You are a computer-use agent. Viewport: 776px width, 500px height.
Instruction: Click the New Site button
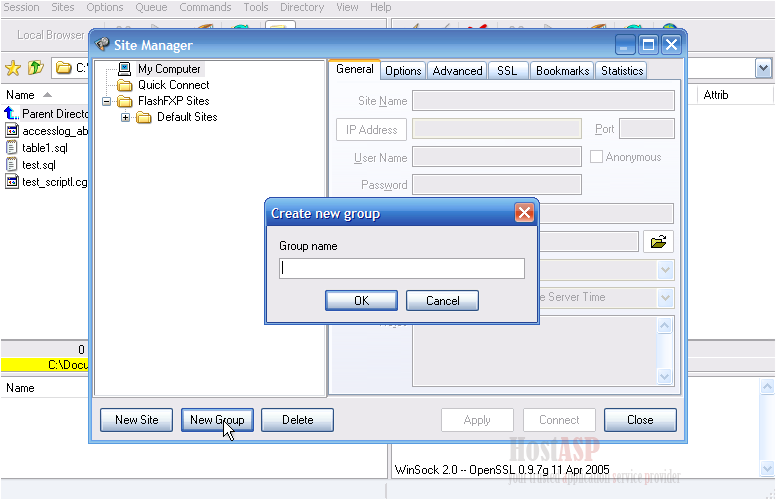pos(137,420)
